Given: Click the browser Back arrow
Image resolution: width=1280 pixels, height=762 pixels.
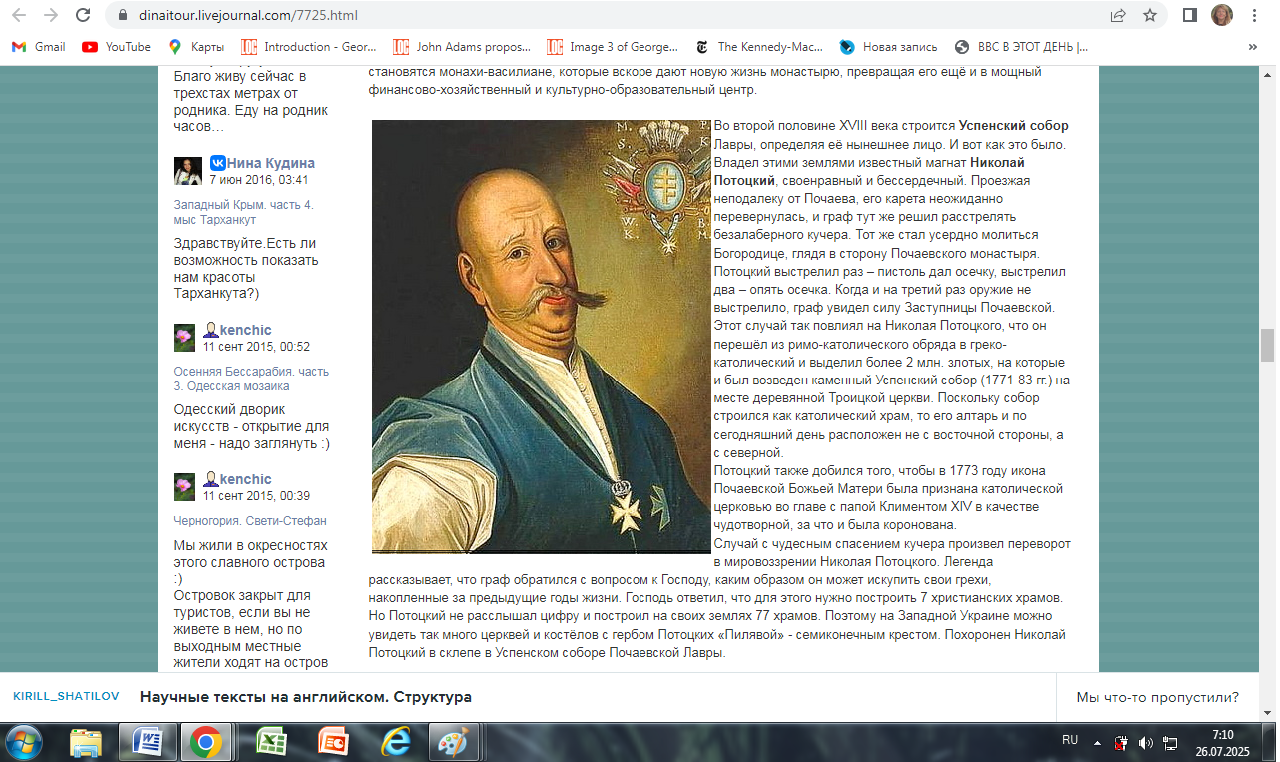Looking at the screenshot, I should (x=19, y=15).
